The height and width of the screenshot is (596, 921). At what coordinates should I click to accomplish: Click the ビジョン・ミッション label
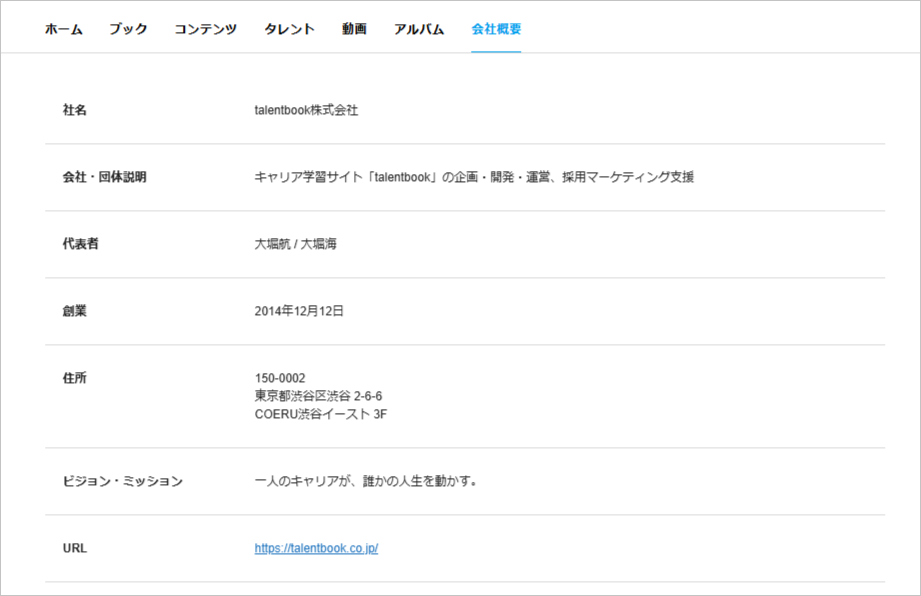[123, 481]
